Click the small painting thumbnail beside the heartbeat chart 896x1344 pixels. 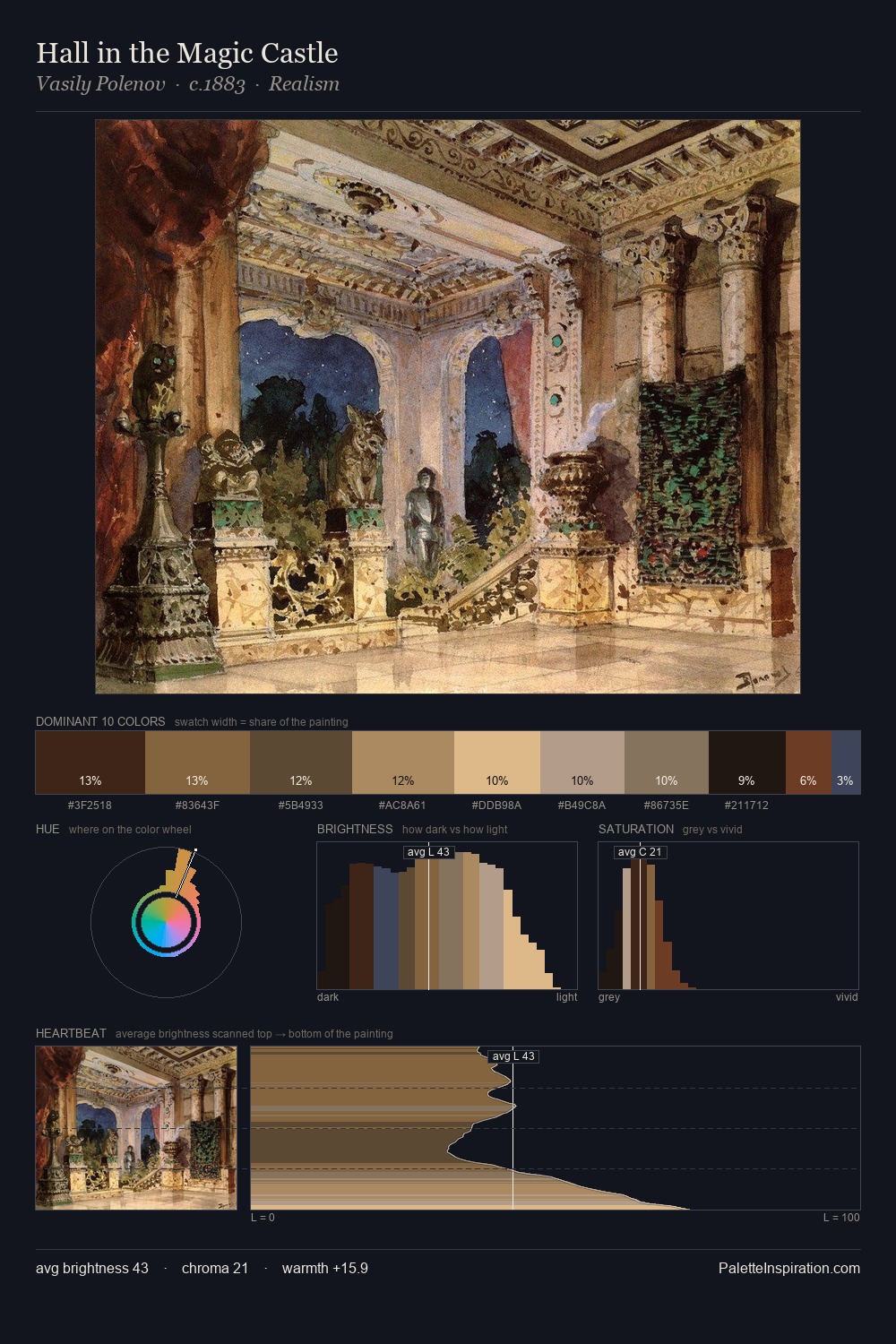(136, 1128)
